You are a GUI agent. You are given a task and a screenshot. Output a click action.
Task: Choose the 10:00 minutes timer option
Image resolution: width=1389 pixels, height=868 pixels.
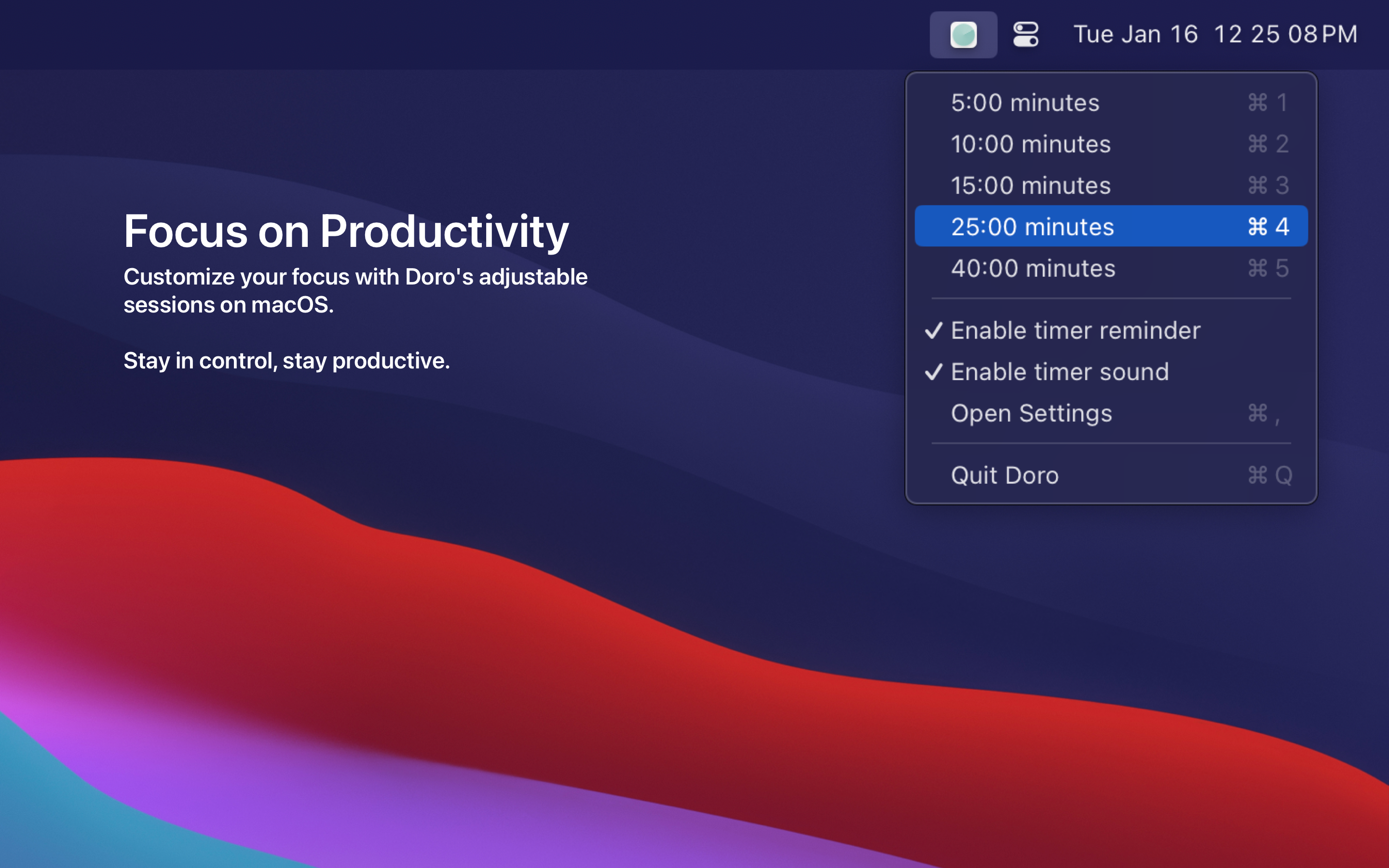1111,144
